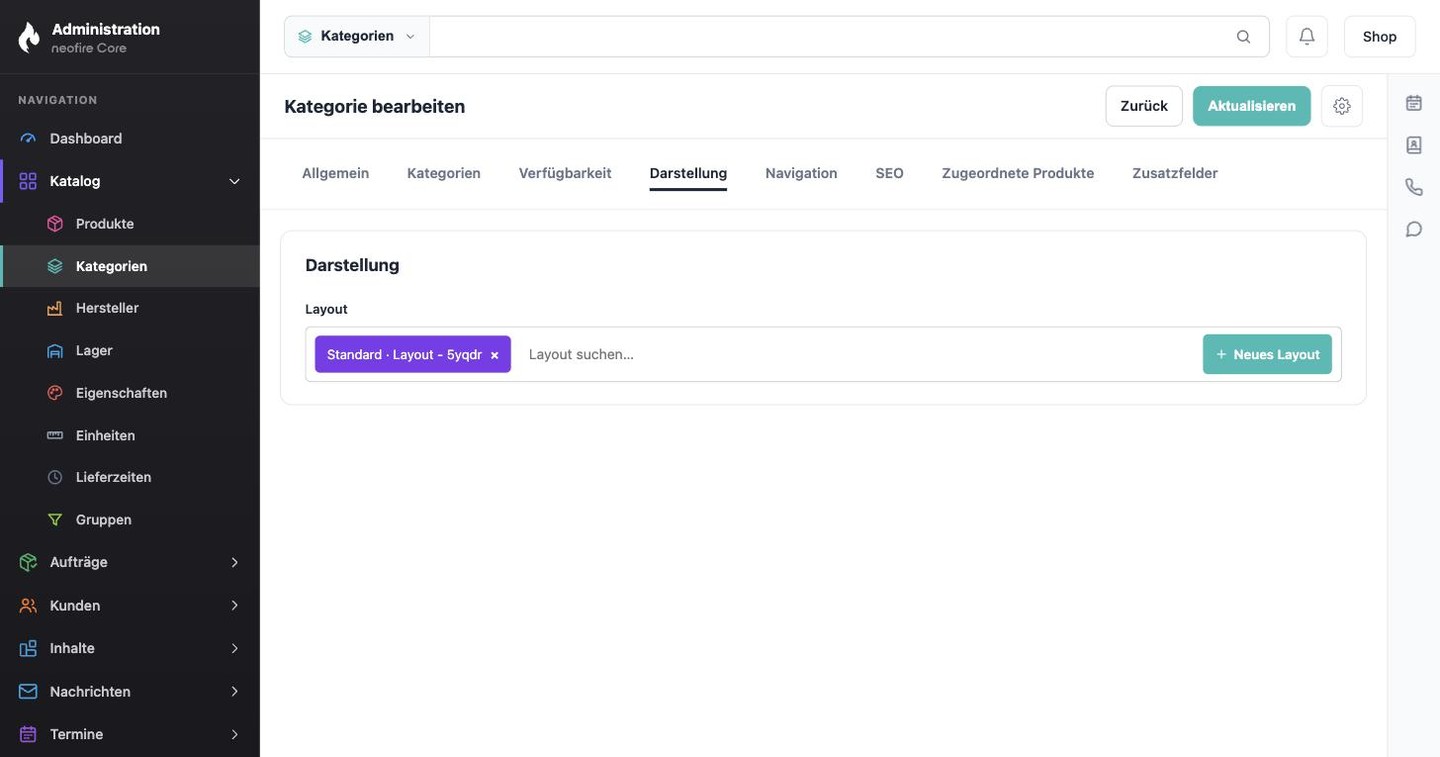This screenshot has height=757, width=1440.
Task: Click the neofire flame logo
Action: point(29,37)
